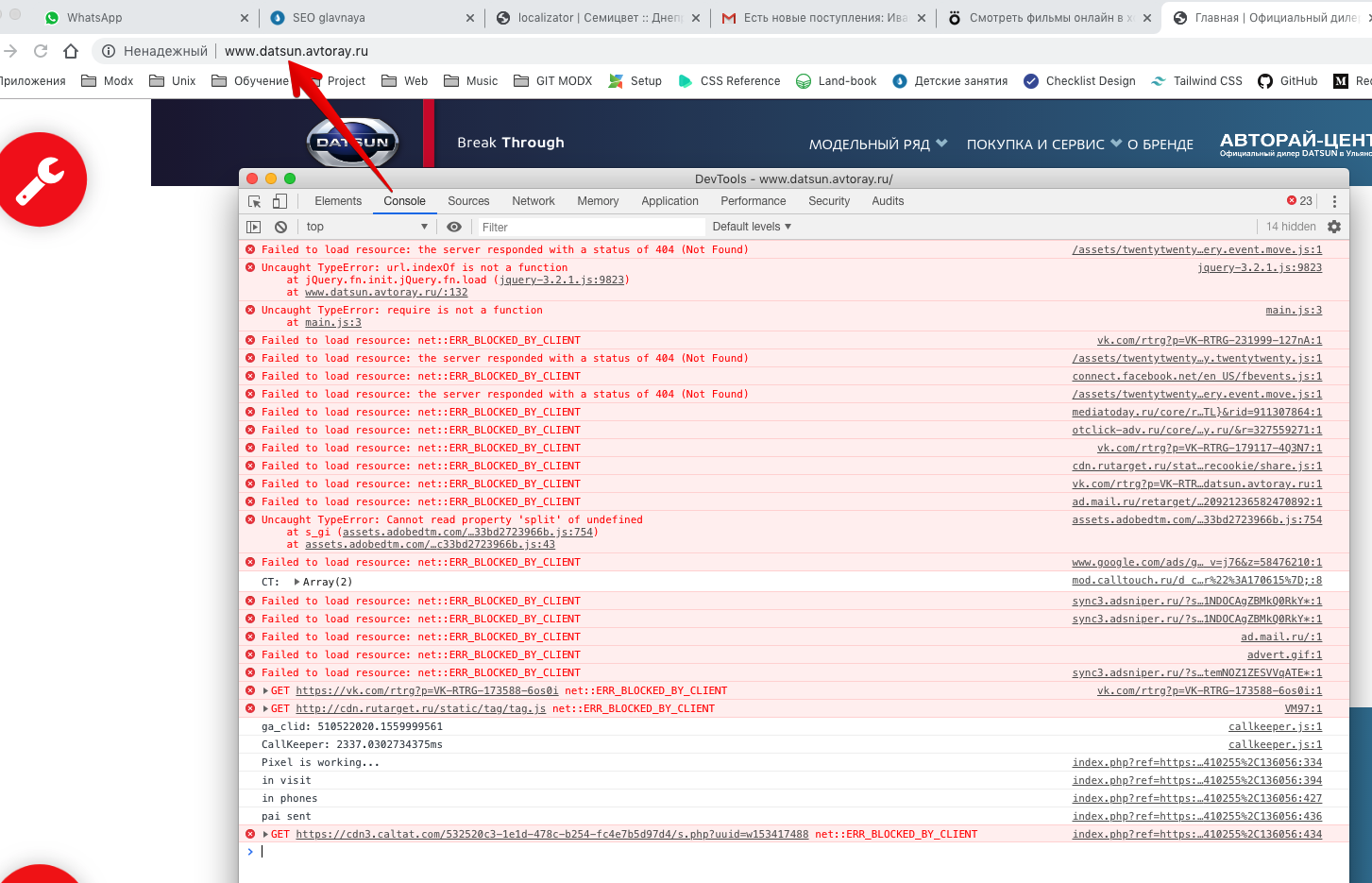The height and width of the screenshot is (883, 1372).
Task: Open the DevTools three-dot customize menu
Action: click(x=1334, y=201)
